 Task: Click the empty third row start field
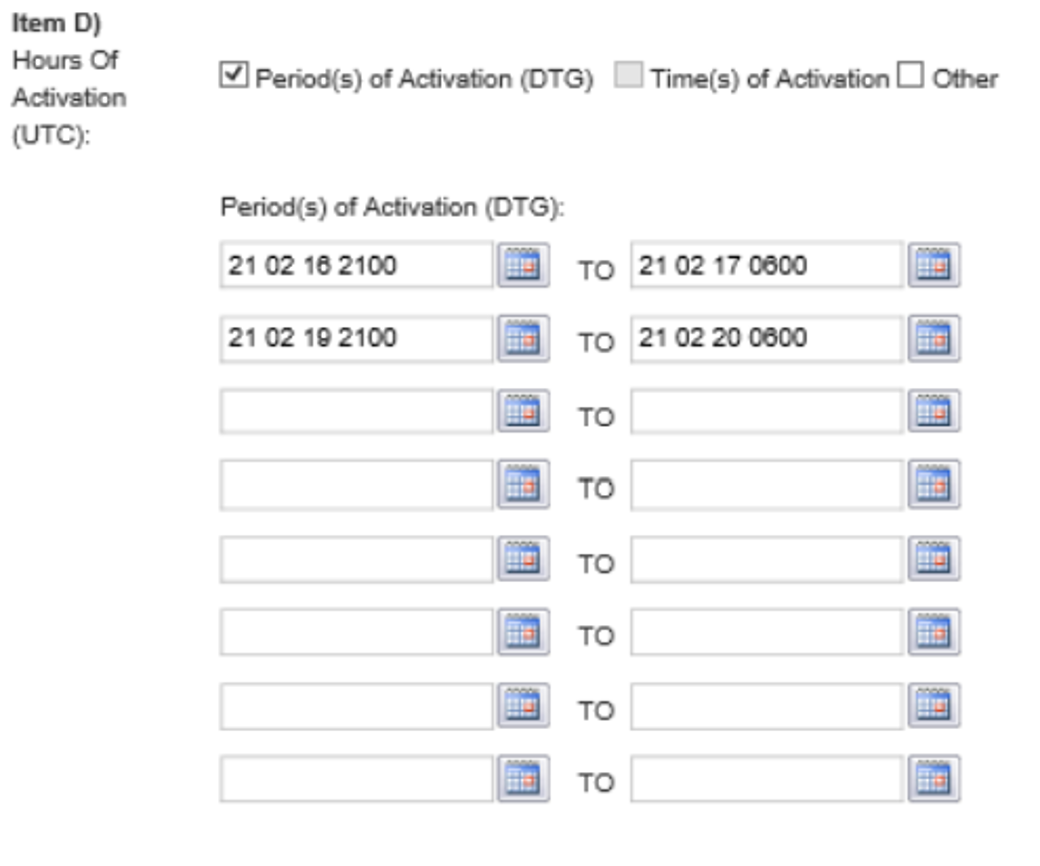click(357, 411)
